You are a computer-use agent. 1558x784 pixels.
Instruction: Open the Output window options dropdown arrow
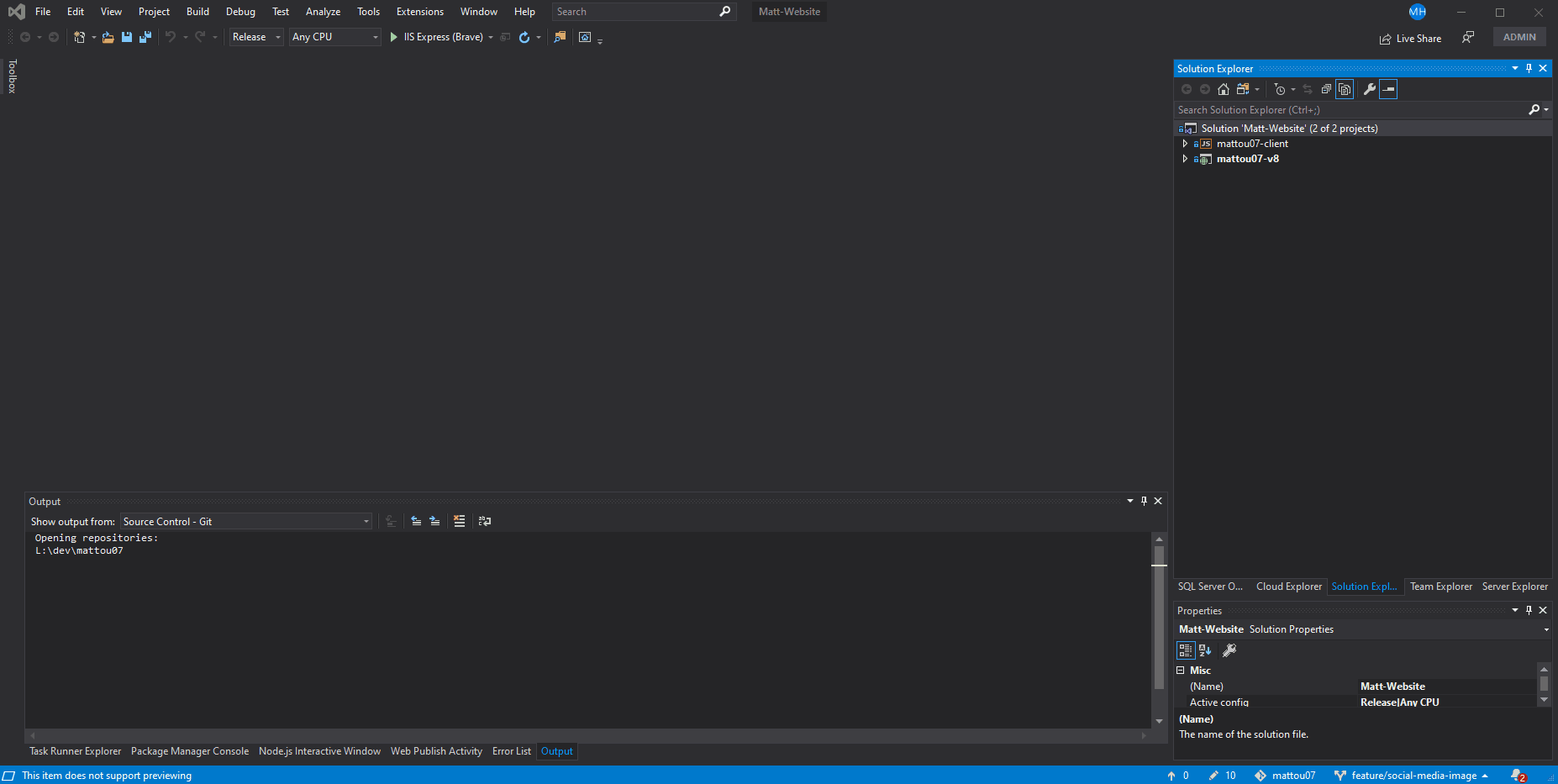pos(1130,501)
